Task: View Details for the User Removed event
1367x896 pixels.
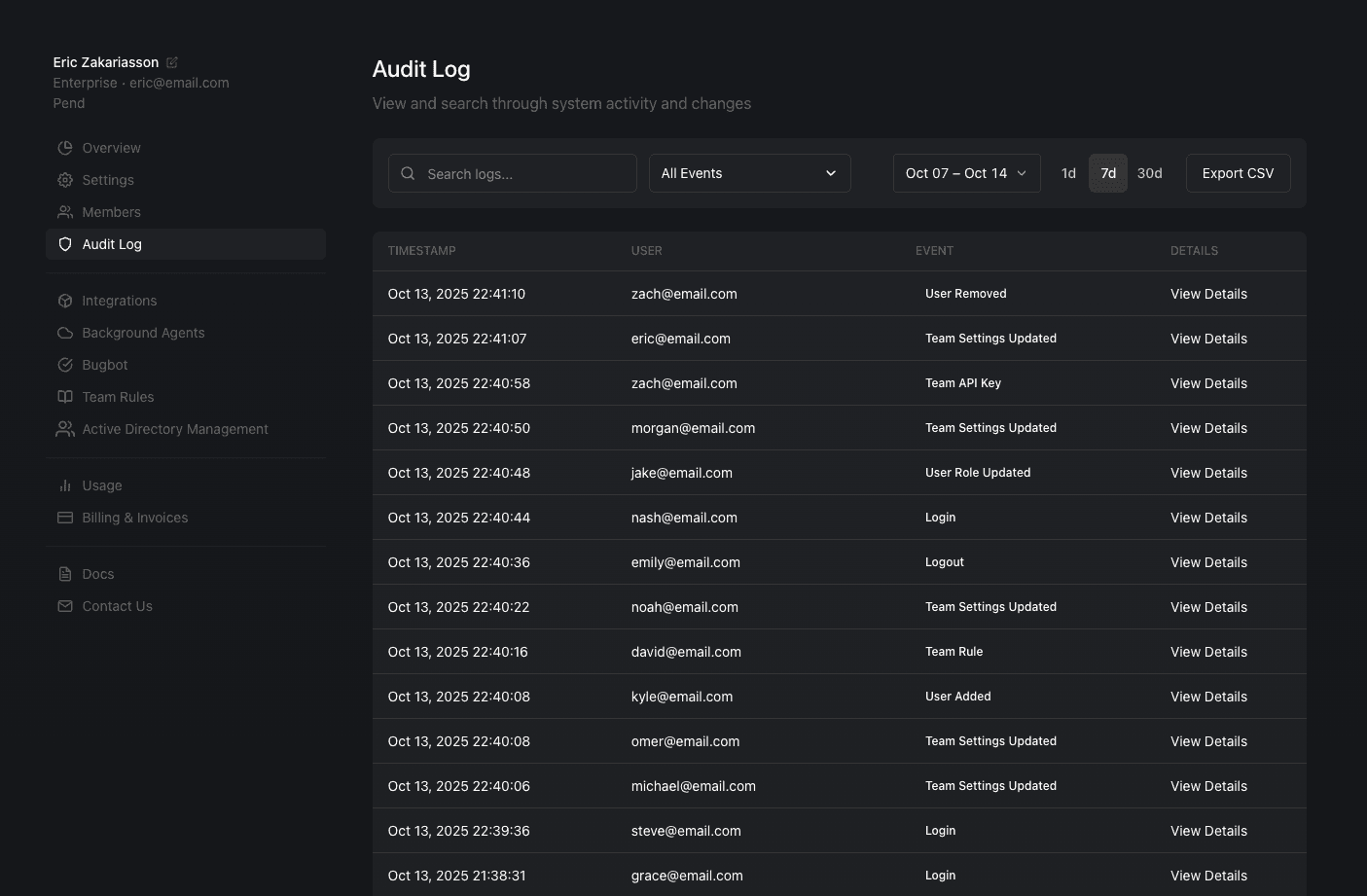Action: 1208,293
